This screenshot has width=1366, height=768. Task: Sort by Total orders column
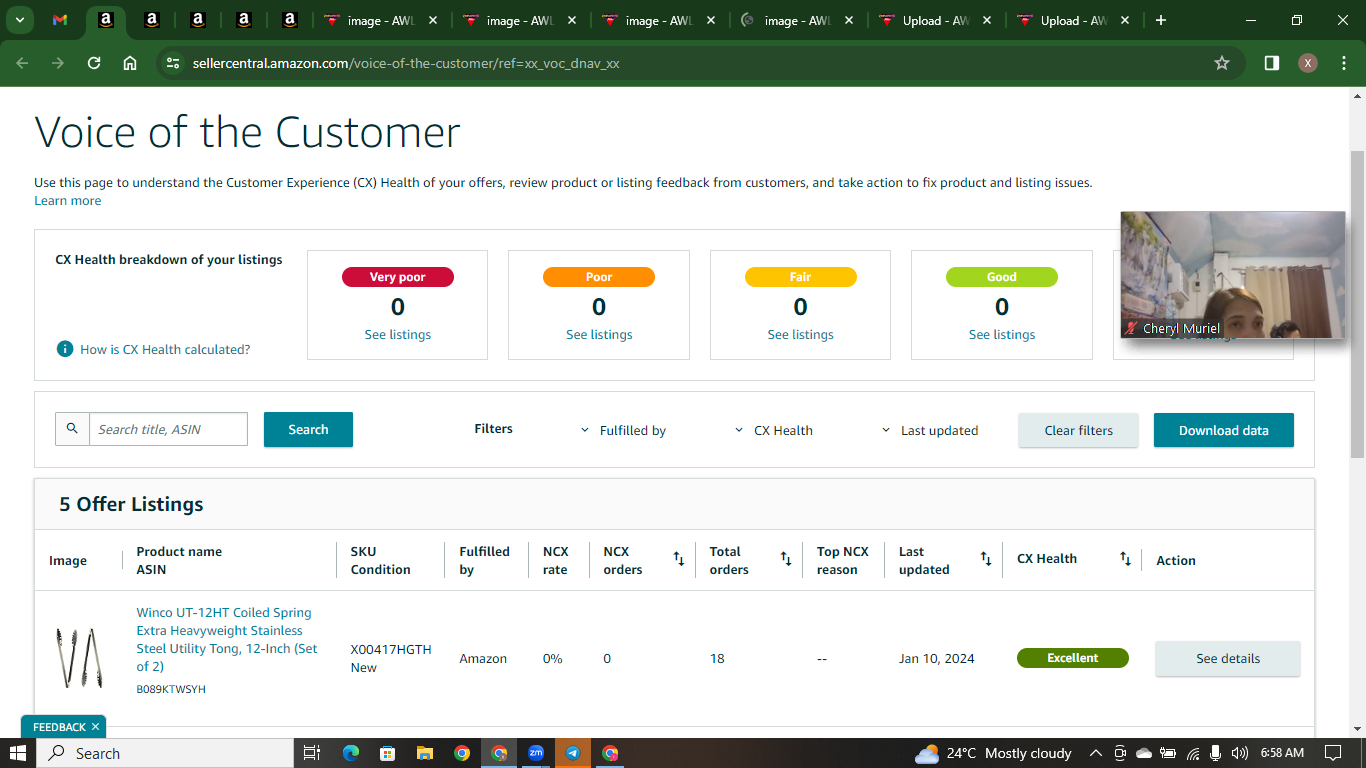point(786,559)
